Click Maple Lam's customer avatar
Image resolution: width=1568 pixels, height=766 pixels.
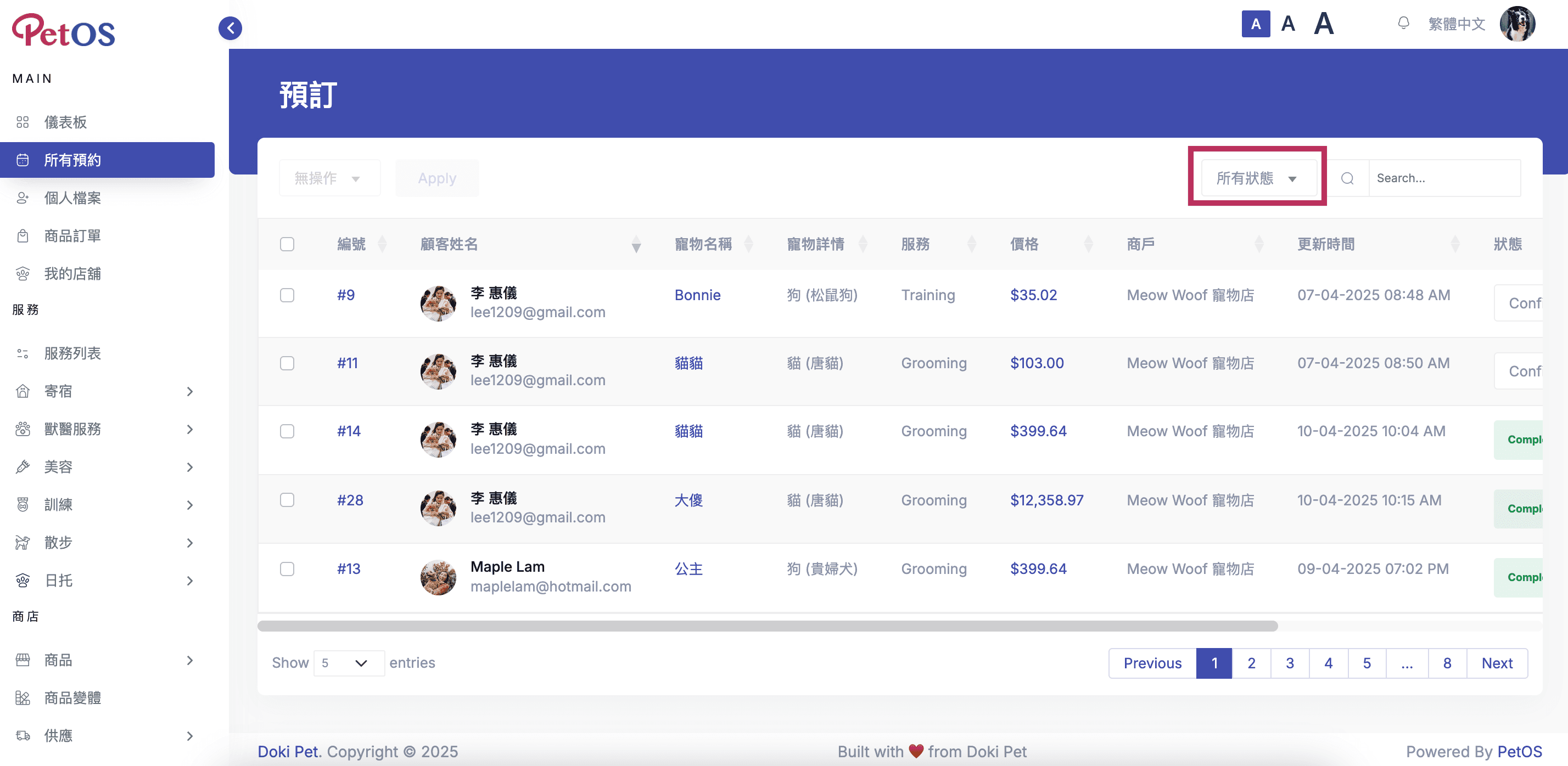coord(438,577)
